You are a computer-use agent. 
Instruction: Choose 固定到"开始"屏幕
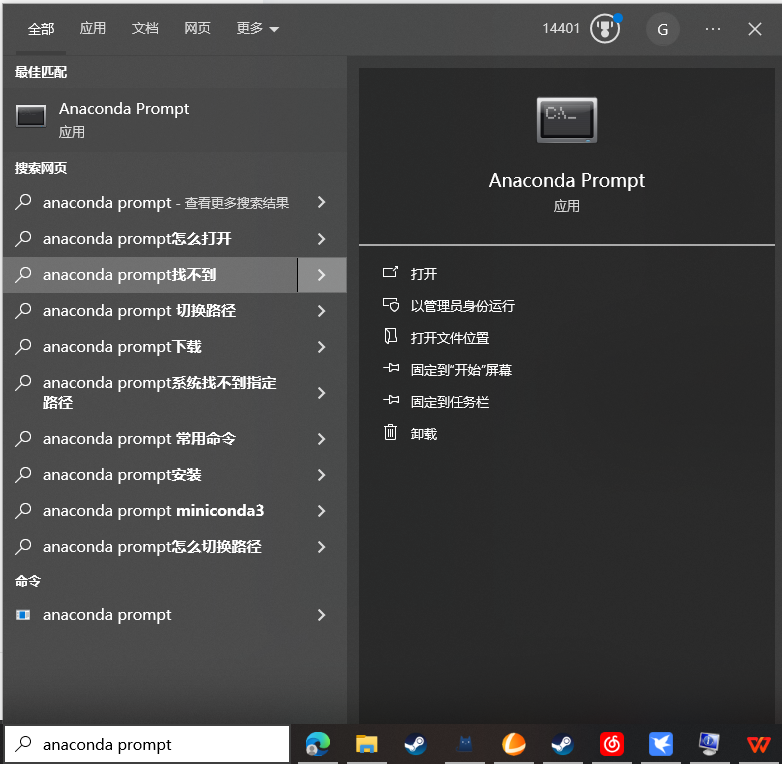pyautogui.click(x=461, y=370)
